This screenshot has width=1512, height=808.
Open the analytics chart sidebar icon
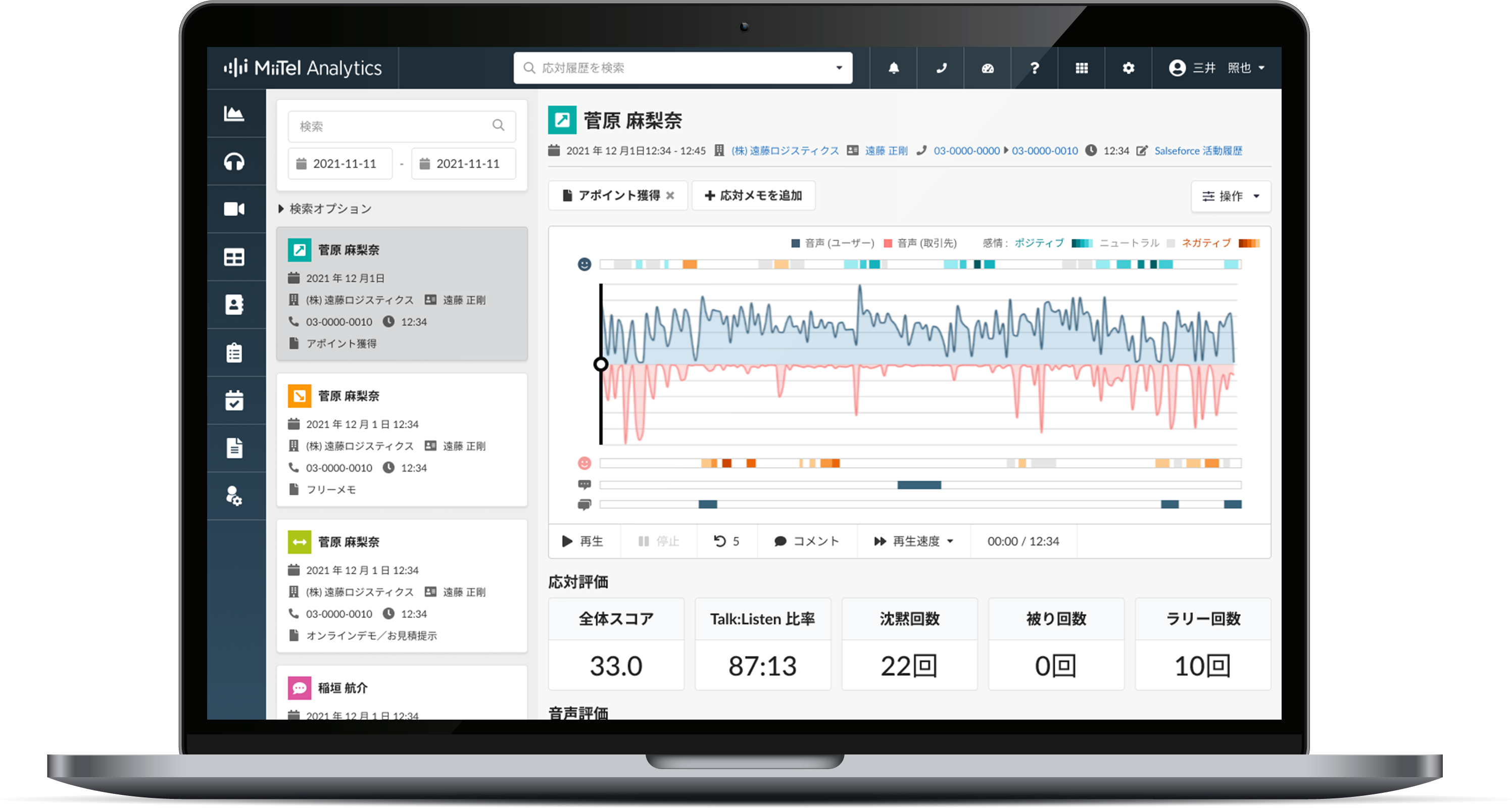tap(234, 113)
